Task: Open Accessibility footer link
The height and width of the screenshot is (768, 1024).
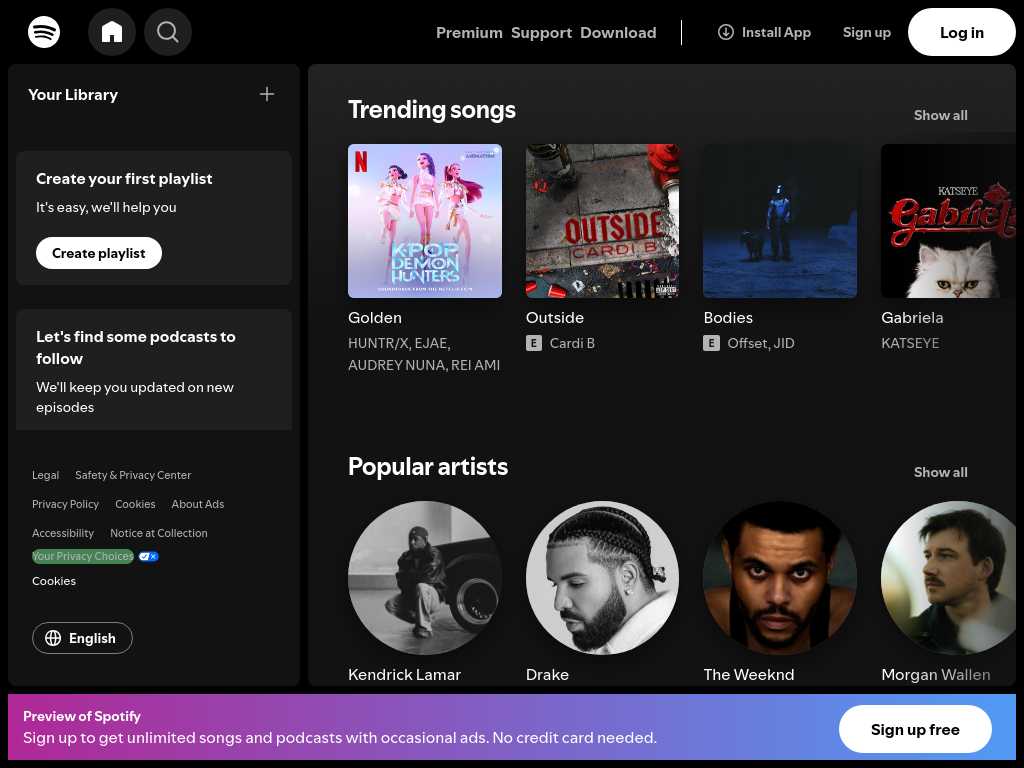Action: tap(63, 533)
